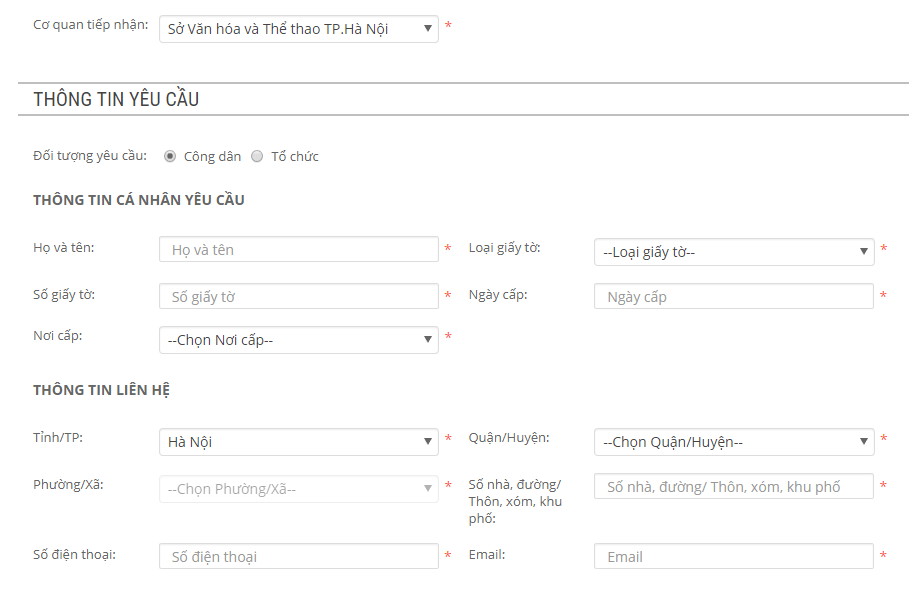Click the THÔNG TIN CÁ NHÂN YÊU CẦU heading
Image resolution: width=921 pixels, height=597 pixels.
tap(139, 200)
